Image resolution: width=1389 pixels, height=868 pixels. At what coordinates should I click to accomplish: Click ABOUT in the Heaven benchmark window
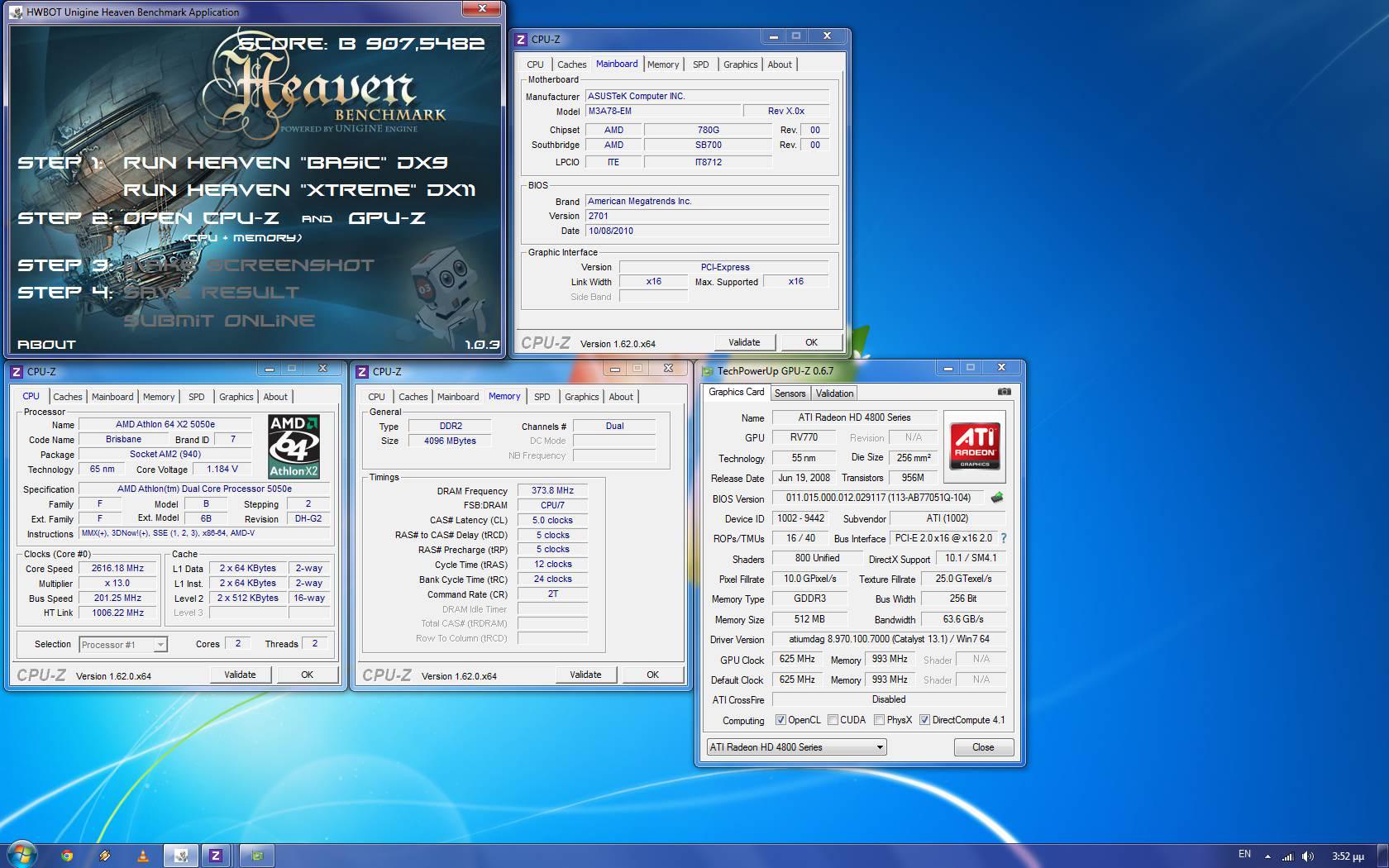46,345
